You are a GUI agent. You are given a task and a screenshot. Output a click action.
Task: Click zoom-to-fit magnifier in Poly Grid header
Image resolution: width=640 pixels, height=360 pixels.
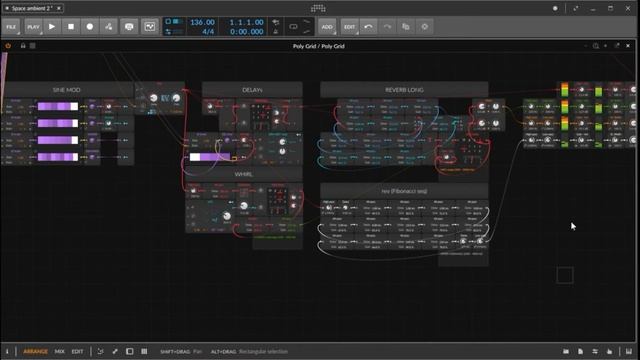coord(596,46)
